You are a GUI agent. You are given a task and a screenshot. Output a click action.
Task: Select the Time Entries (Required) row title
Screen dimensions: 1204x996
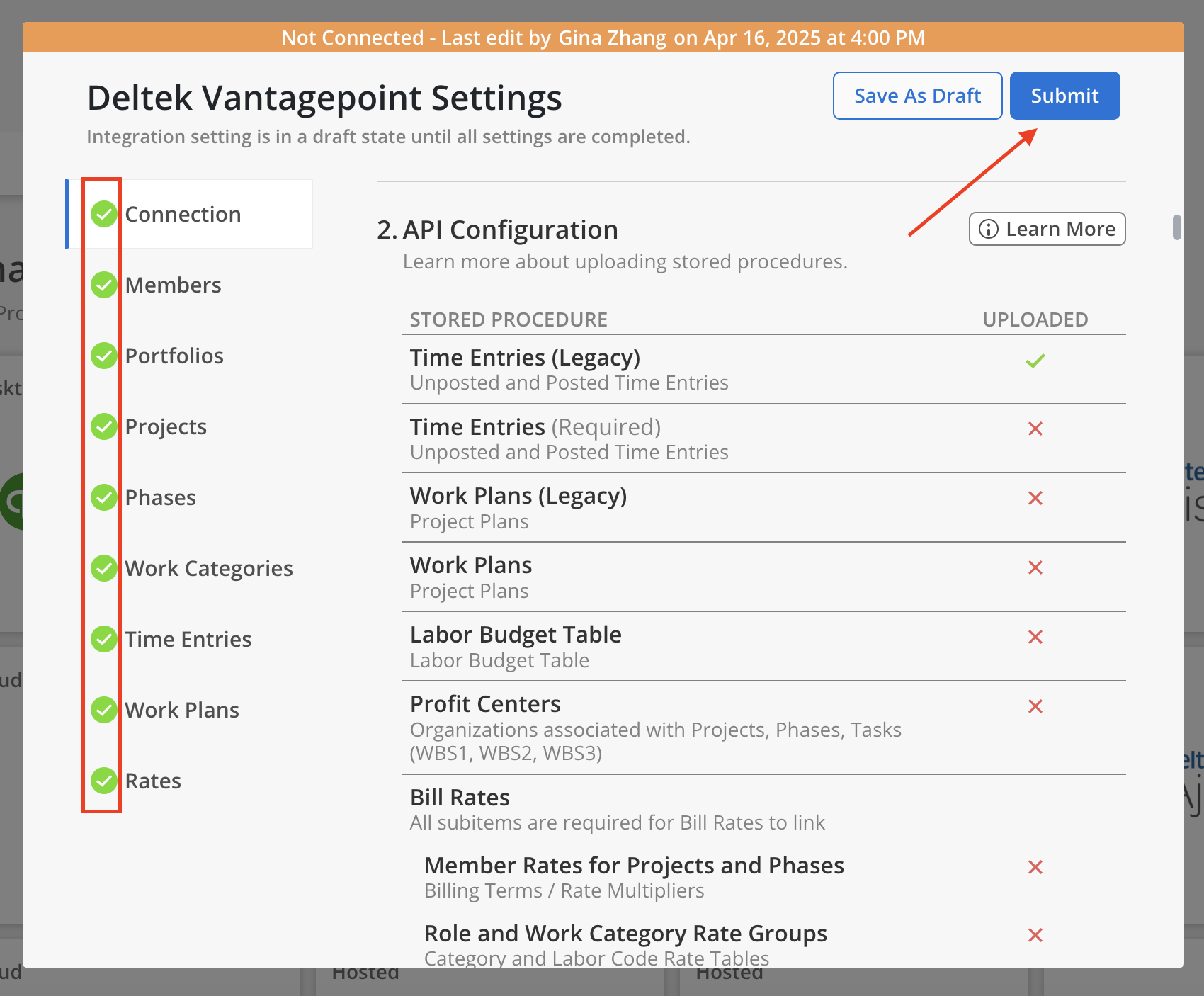click(535, 427)
